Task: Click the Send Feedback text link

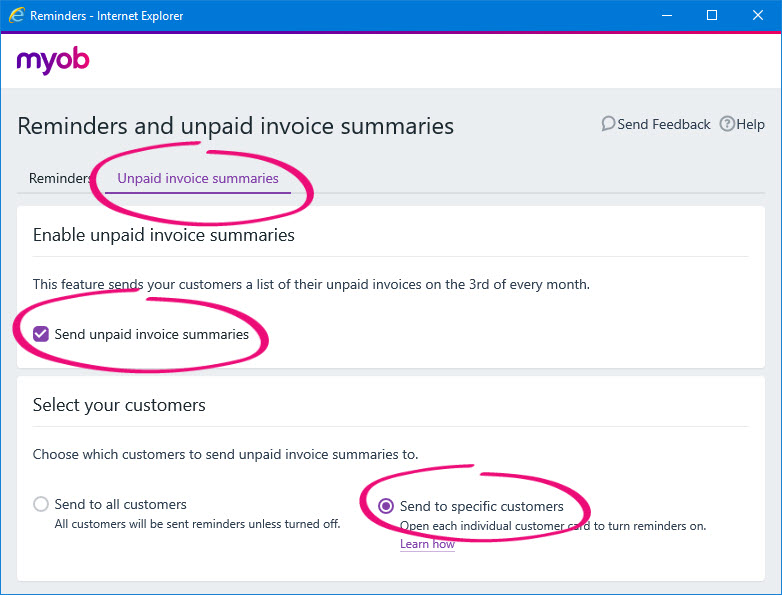Action: (x=664, y=124)
